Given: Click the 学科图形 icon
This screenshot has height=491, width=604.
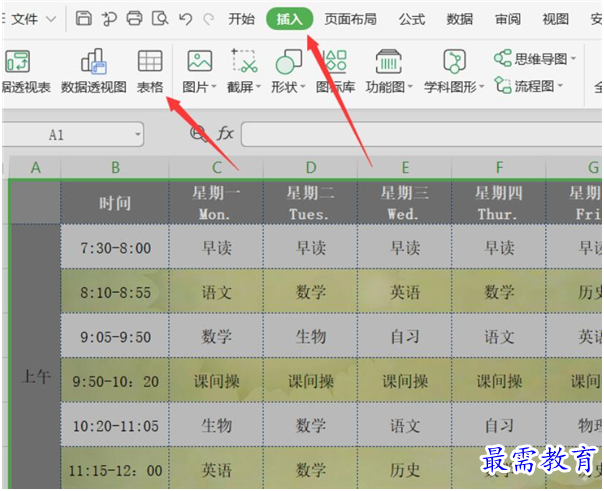Looking at the screenshot, I should tap(454, 61).
